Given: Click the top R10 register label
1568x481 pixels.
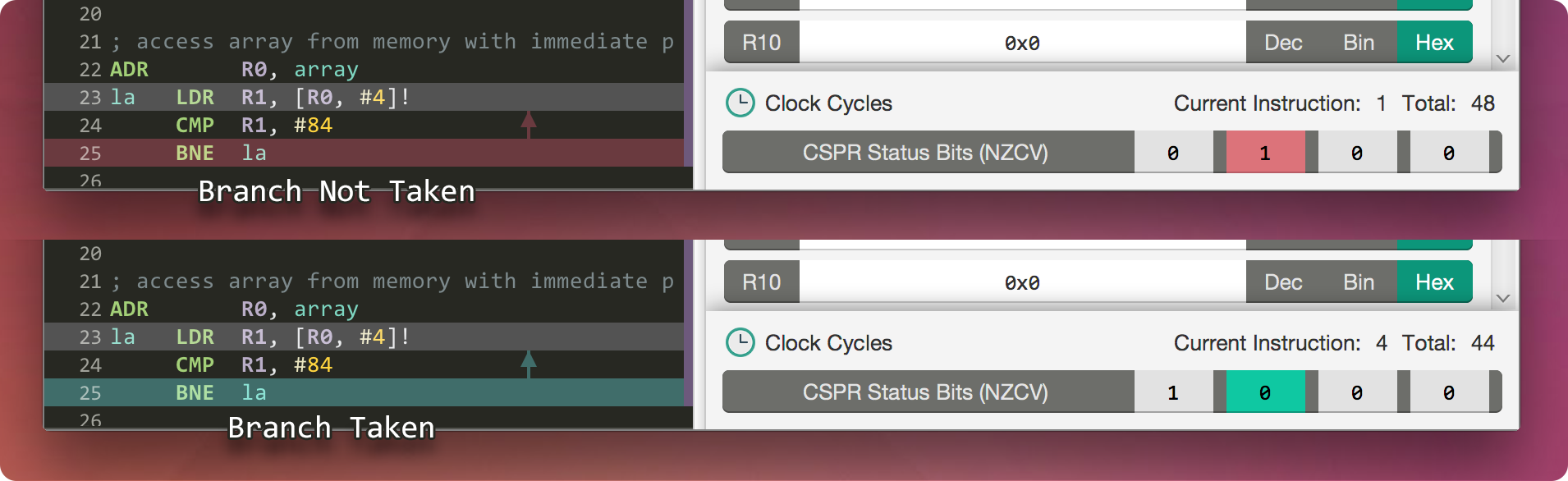Looking at the screenshot, I should pyautogui.click(x=761, y=43).
